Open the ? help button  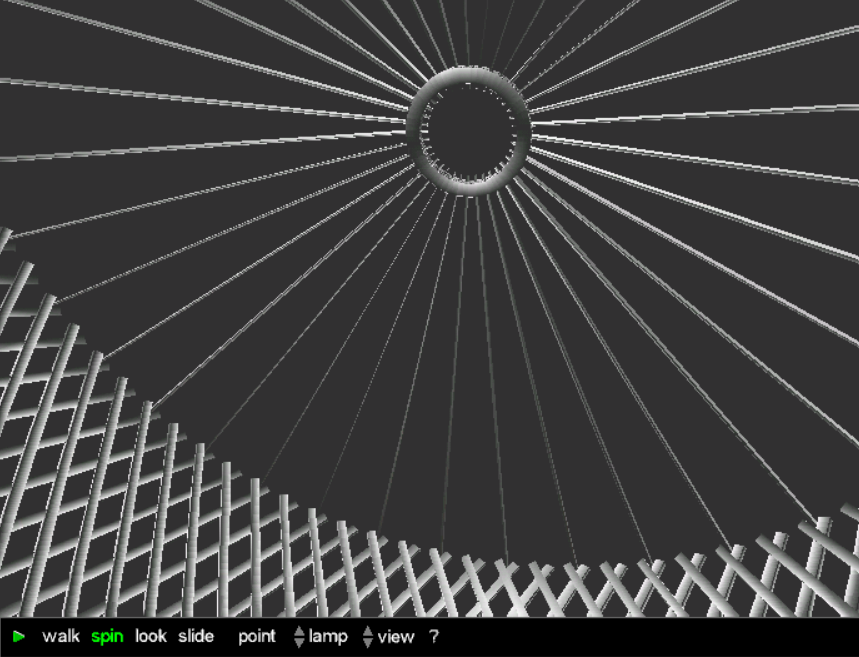pos(434,637)
